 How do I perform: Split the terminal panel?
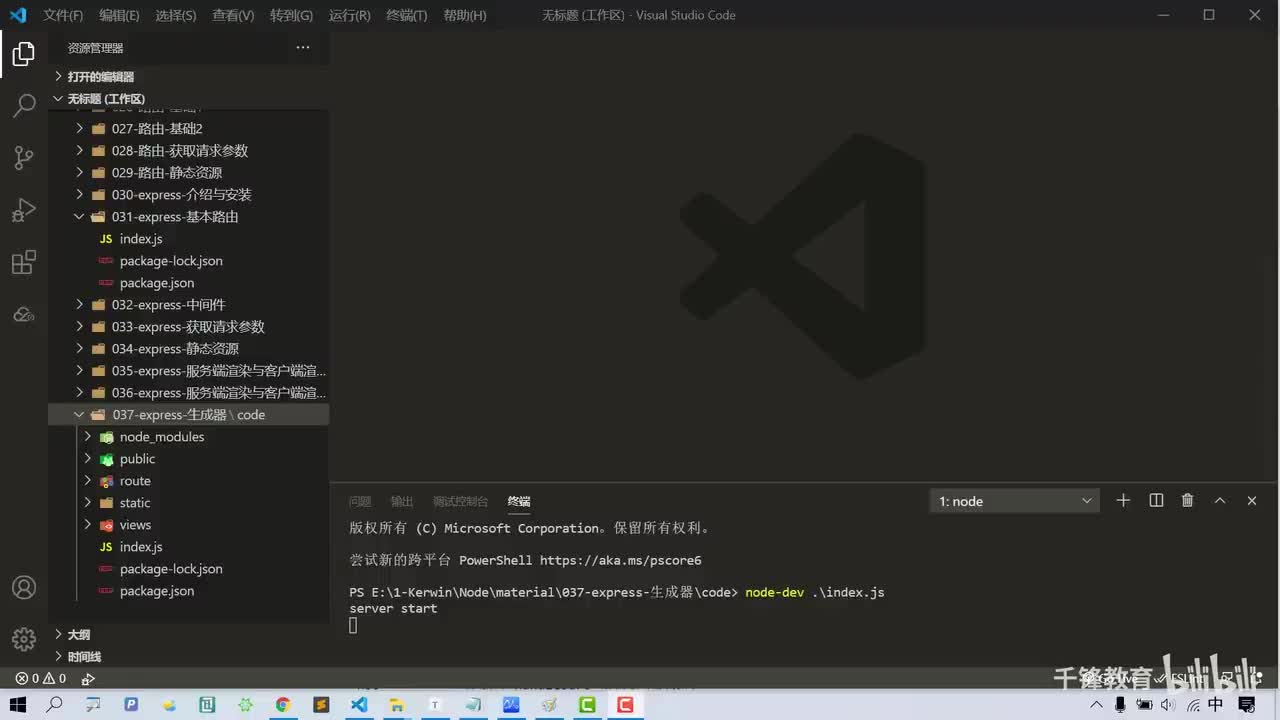tap(1156, 501)
